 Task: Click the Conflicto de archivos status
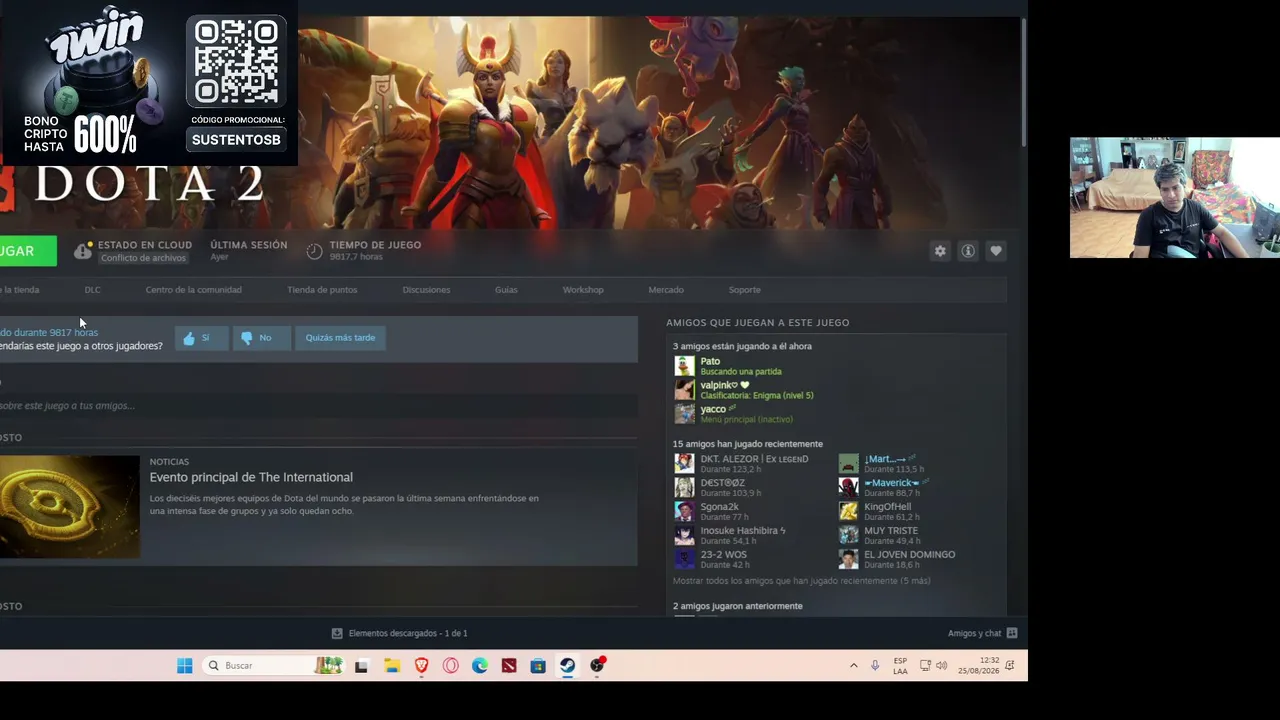pyautogui.click(x=143, y=258)
